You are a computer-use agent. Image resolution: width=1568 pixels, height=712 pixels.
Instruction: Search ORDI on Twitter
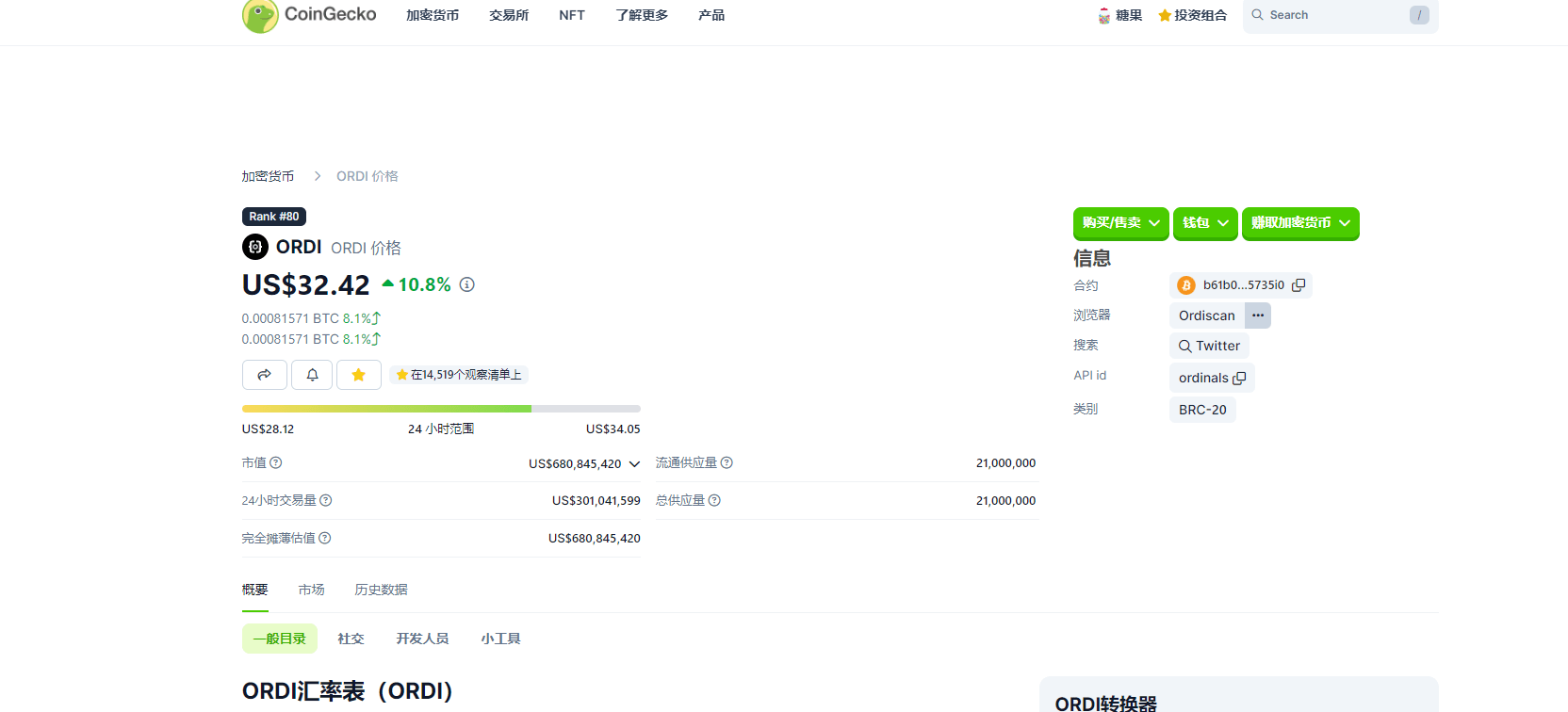pyautogui.click(x=1209, y=346)
